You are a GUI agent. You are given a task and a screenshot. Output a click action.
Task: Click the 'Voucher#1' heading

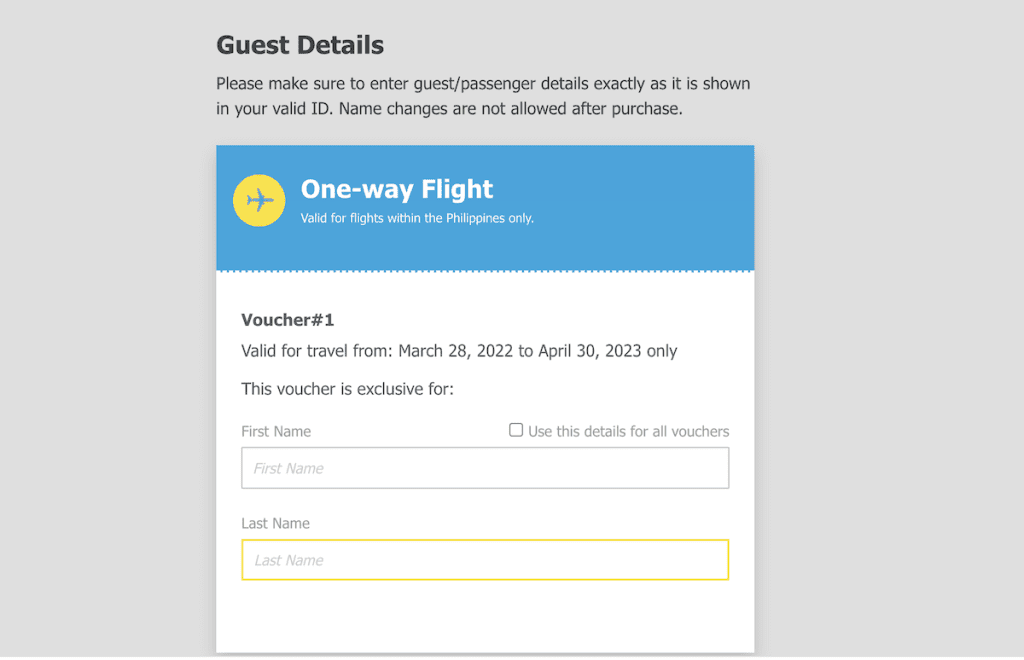[287, 320]
